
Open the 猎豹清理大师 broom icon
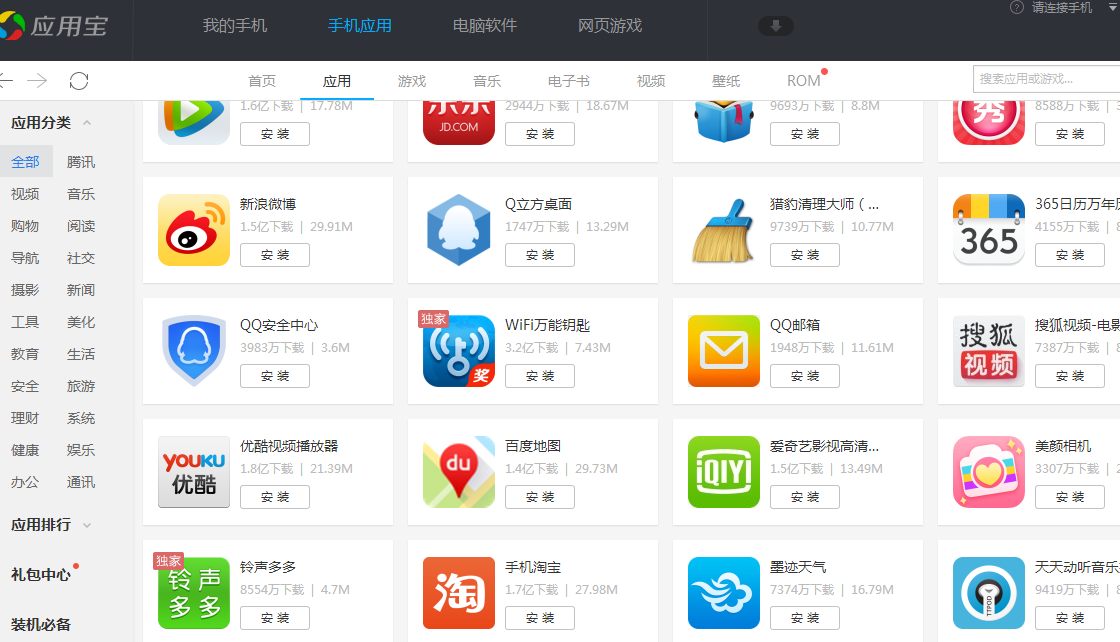pos(724,230)
